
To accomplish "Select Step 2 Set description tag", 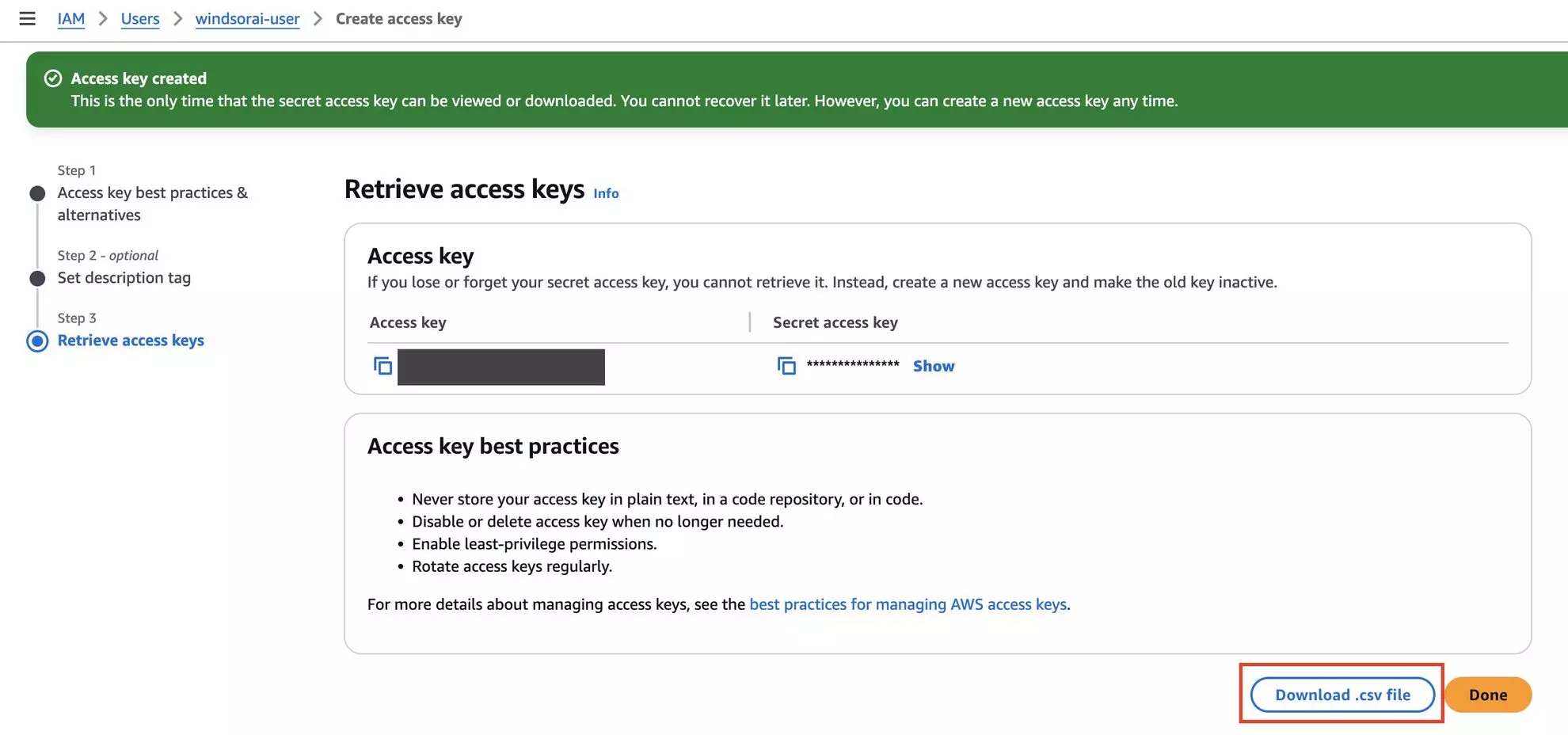I will pos(124,278).
